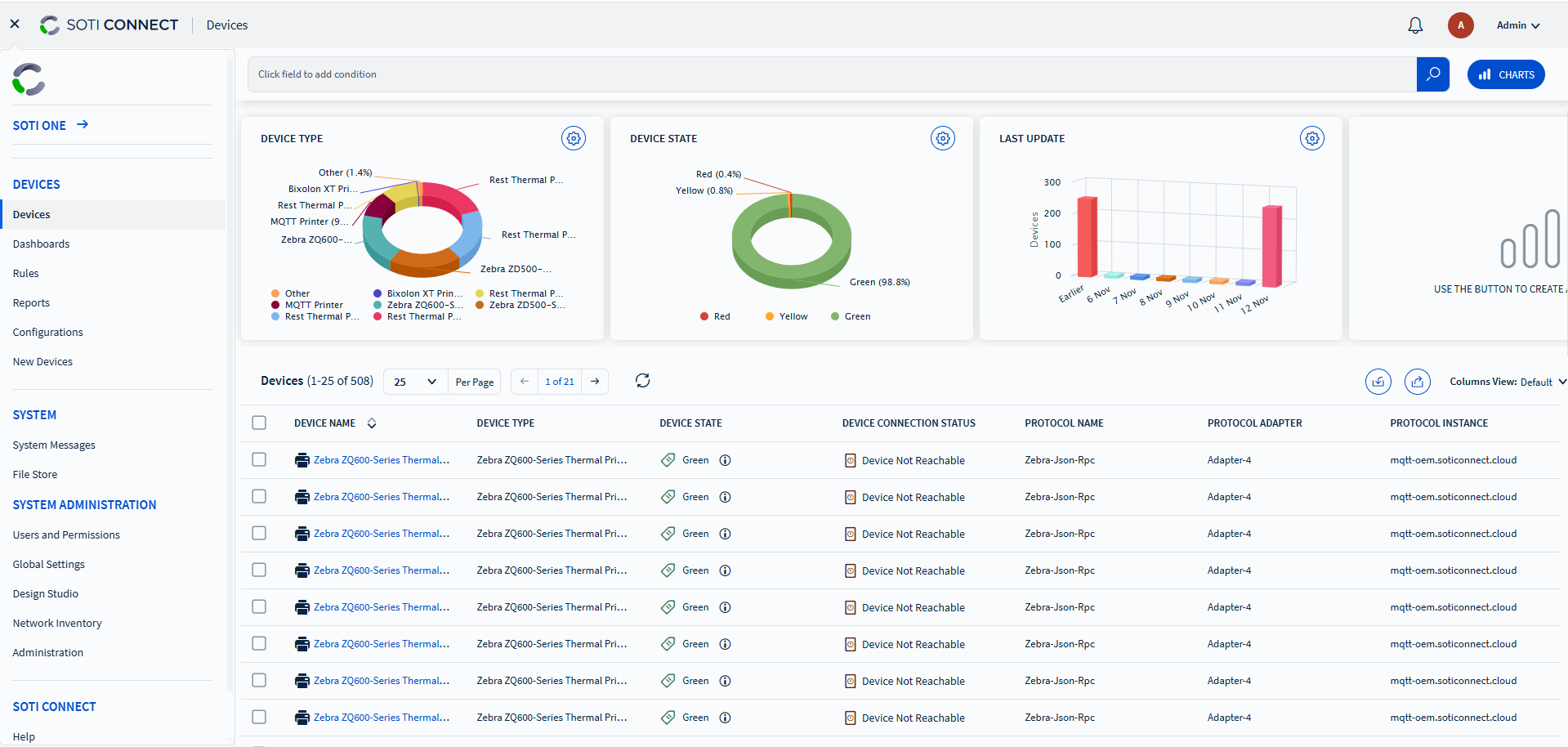
Task: Close the navigation menu with the X icon
Action: click(15, 24)
